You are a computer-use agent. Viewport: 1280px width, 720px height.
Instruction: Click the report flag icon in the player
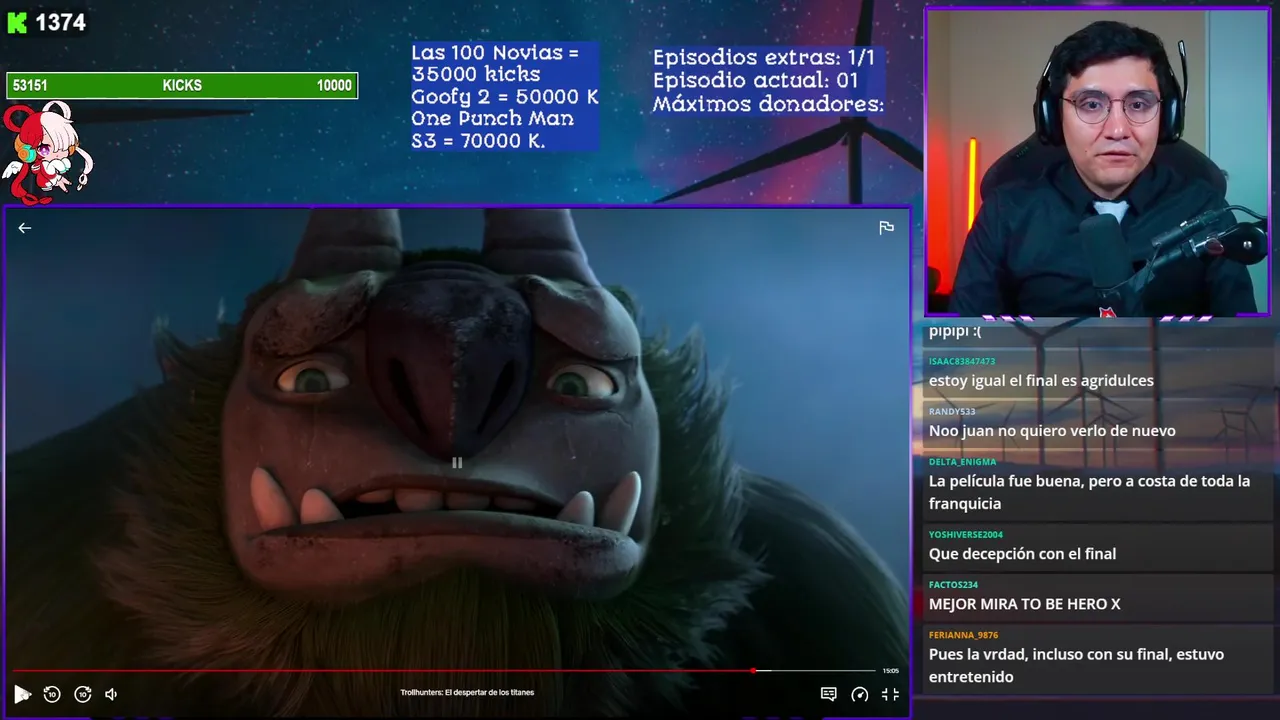coord(886,228)
